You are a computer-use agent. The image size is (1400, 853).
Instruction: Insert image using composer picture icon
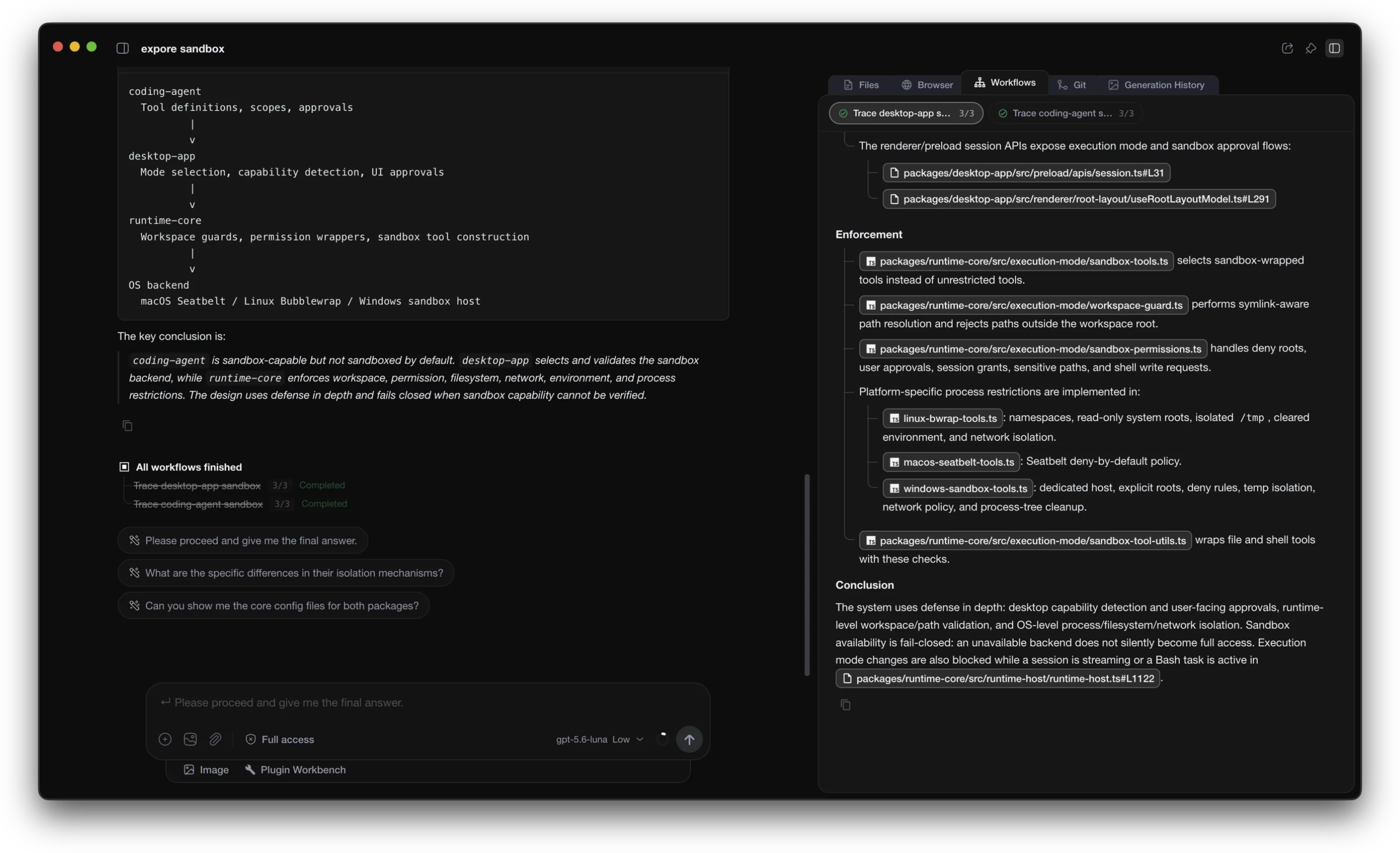click(x=190, y=739)
